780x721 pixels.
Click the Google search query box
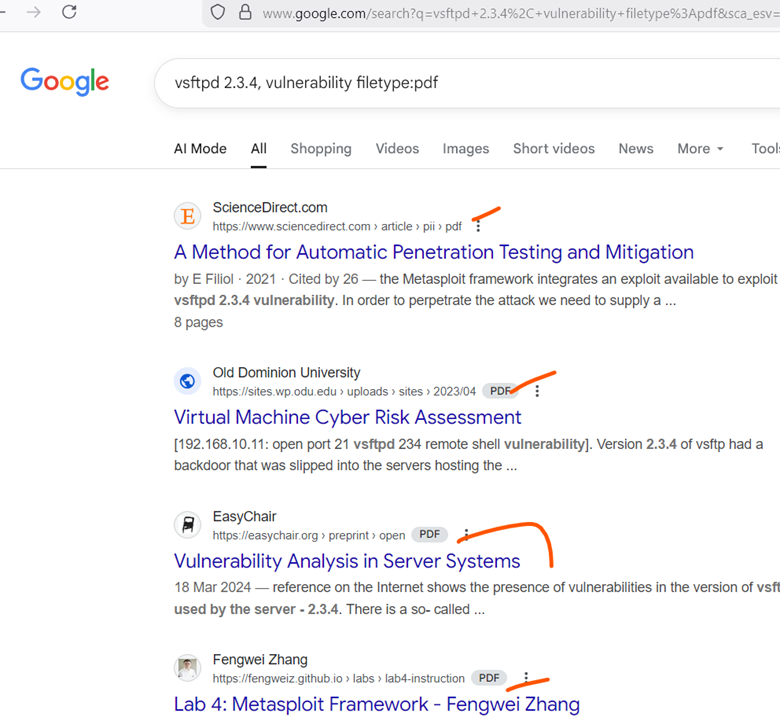(x=450, y=83)
